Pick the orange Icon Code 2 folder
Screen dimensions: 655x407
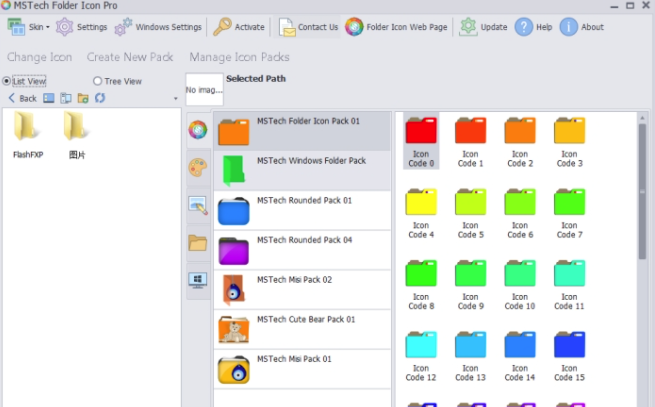[520, 142]
